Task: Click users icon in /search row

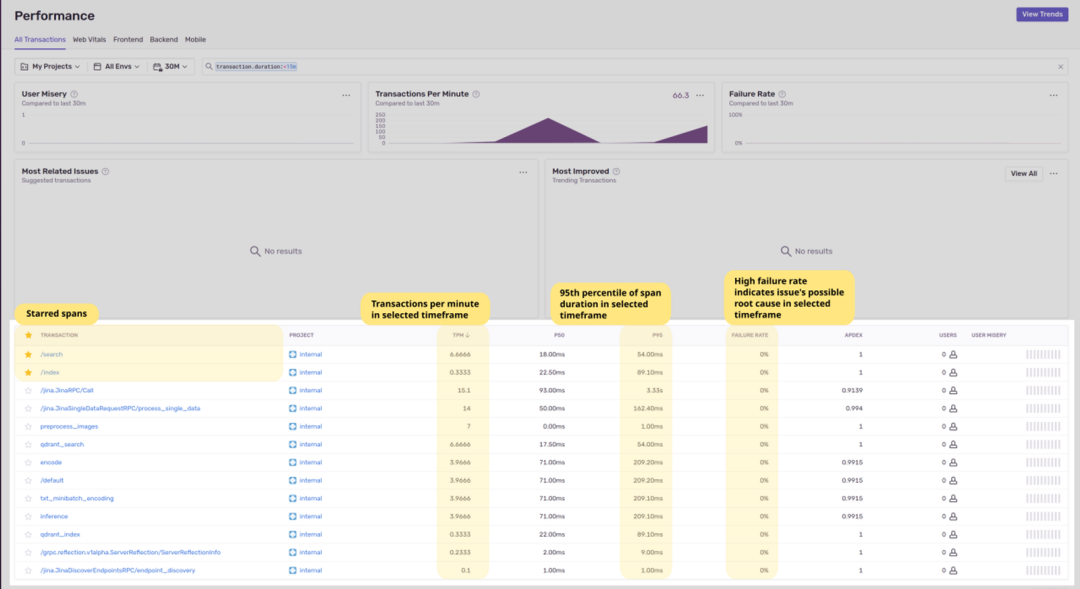Action: 953,355
